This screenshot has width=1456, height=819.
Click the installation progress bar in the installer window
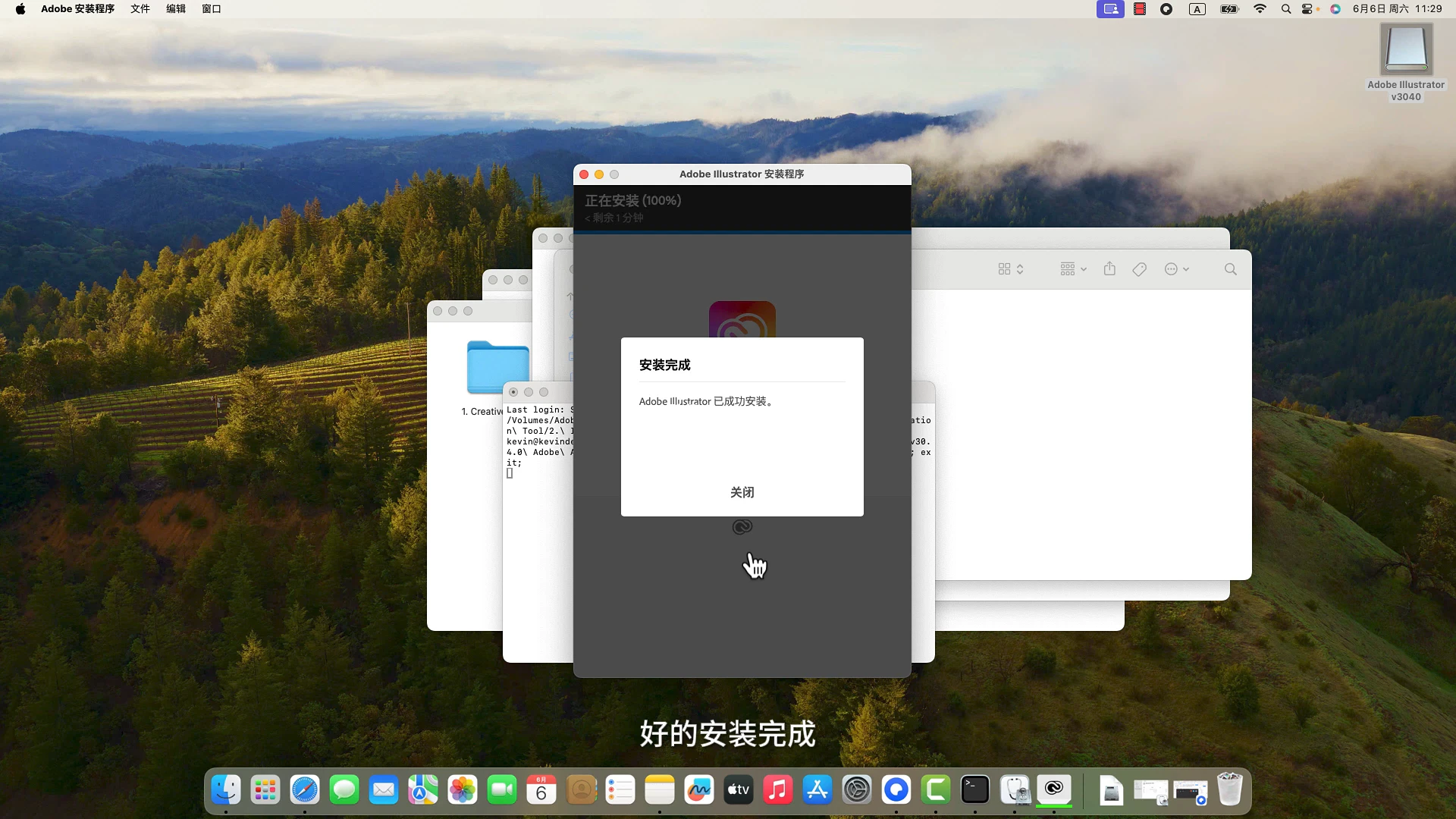click(742, 232)
